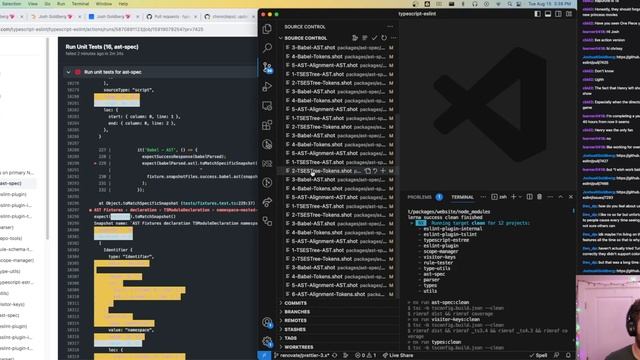
Task: Expand the WORKTREES section
Action: coord(299,347)
